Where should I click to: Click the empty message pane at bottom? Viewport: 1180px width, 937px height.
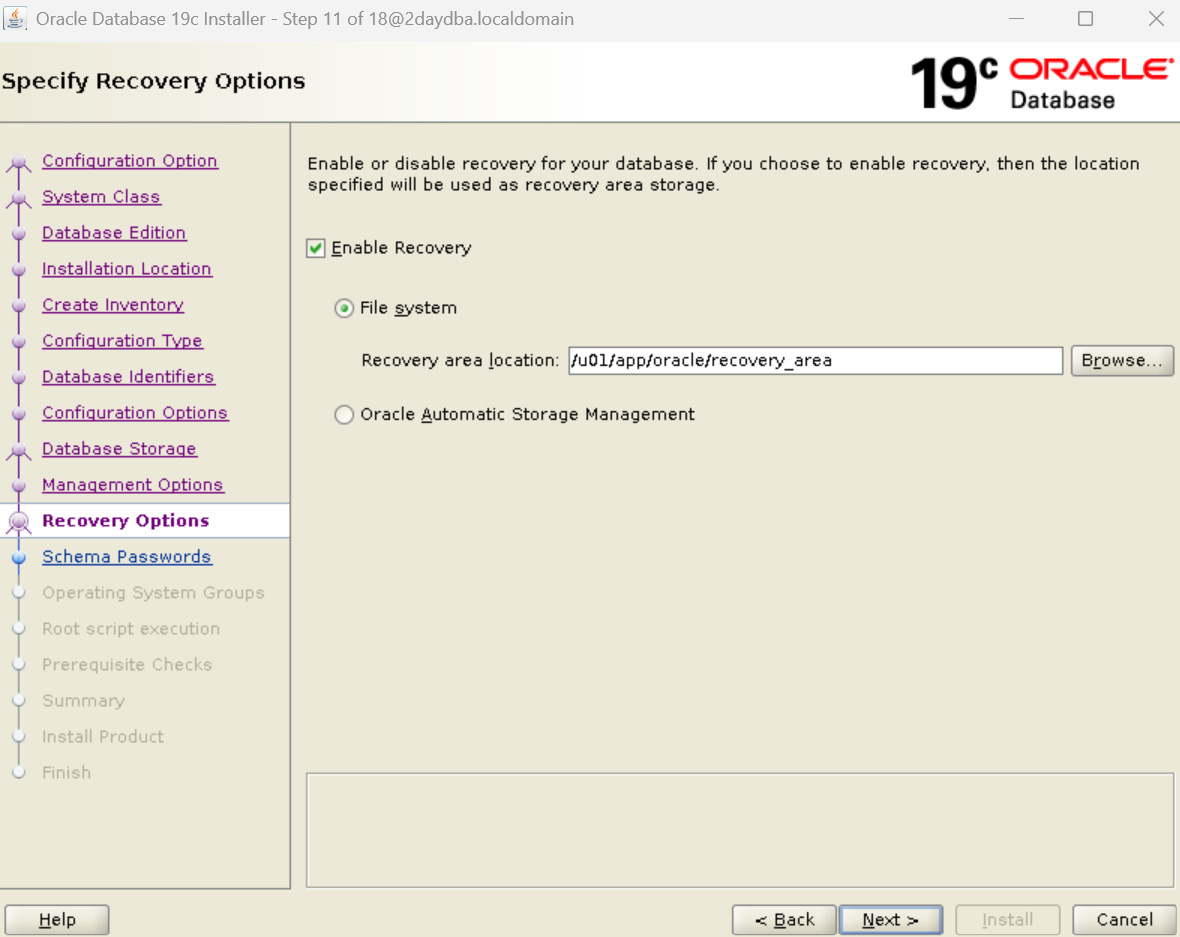[x=740, y=830]
